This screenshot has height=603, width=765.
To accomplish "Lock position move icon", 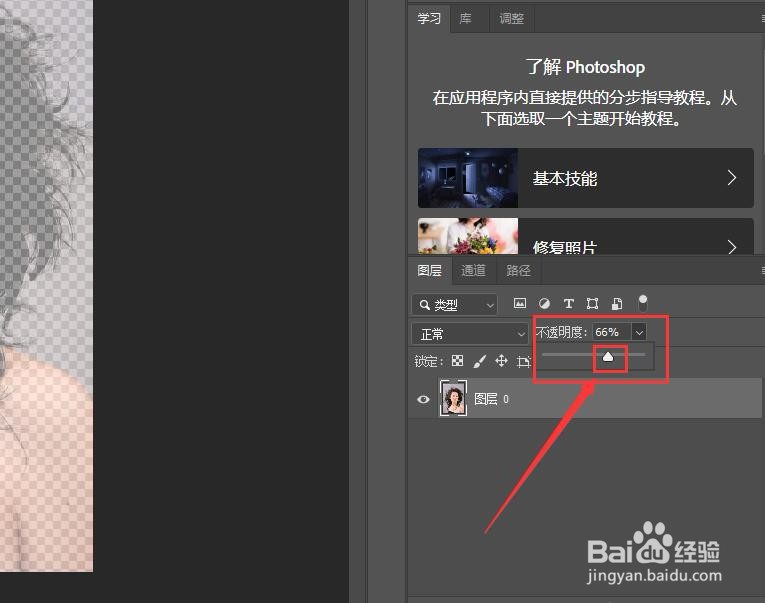I will pos(502,361).
